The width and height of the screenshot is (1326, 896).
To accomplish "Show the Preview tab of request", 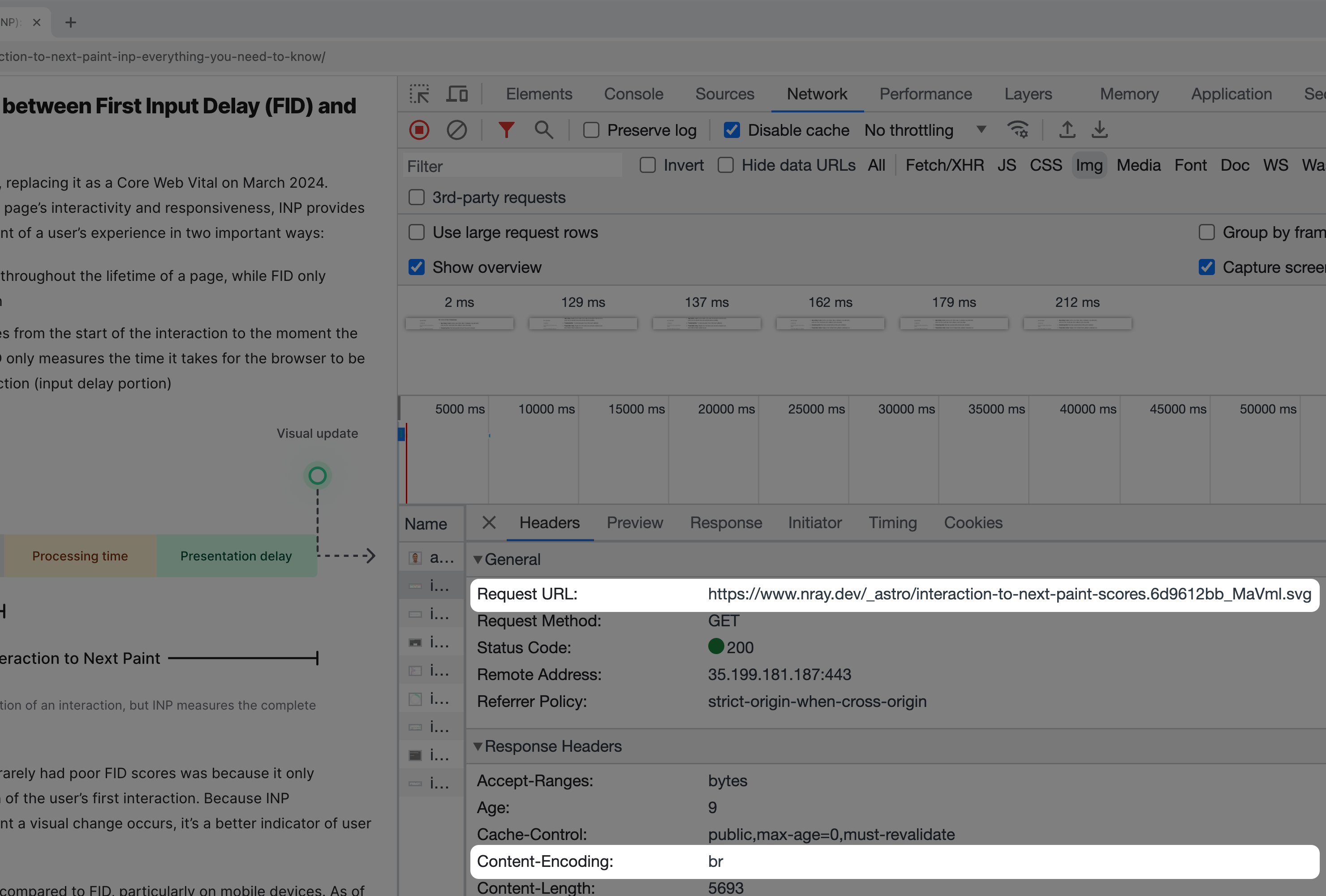I will pyautogui.click(x=634, y=523).
